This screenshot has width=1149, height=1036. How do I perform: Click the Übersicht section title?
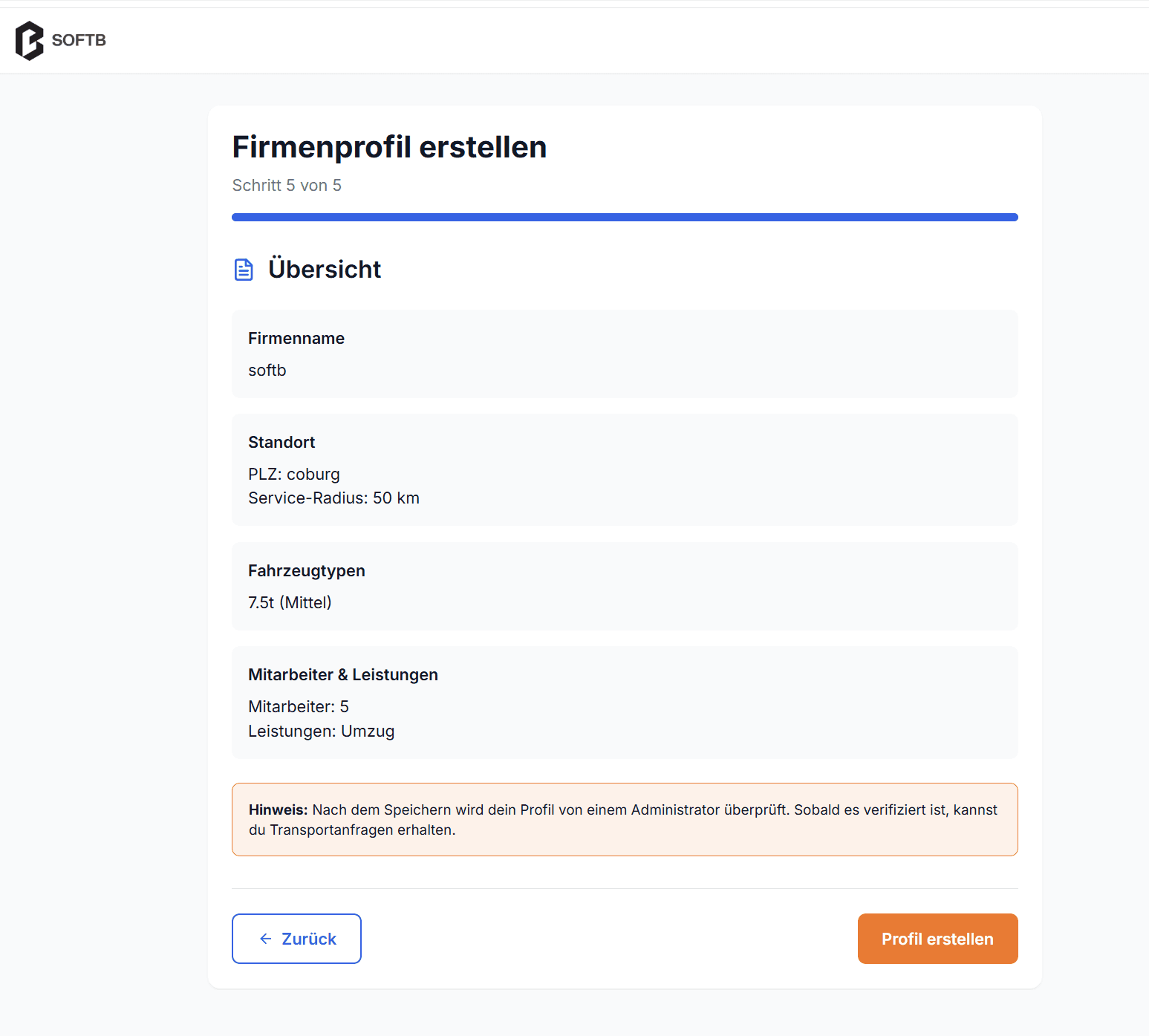click(x=325, y=270)
